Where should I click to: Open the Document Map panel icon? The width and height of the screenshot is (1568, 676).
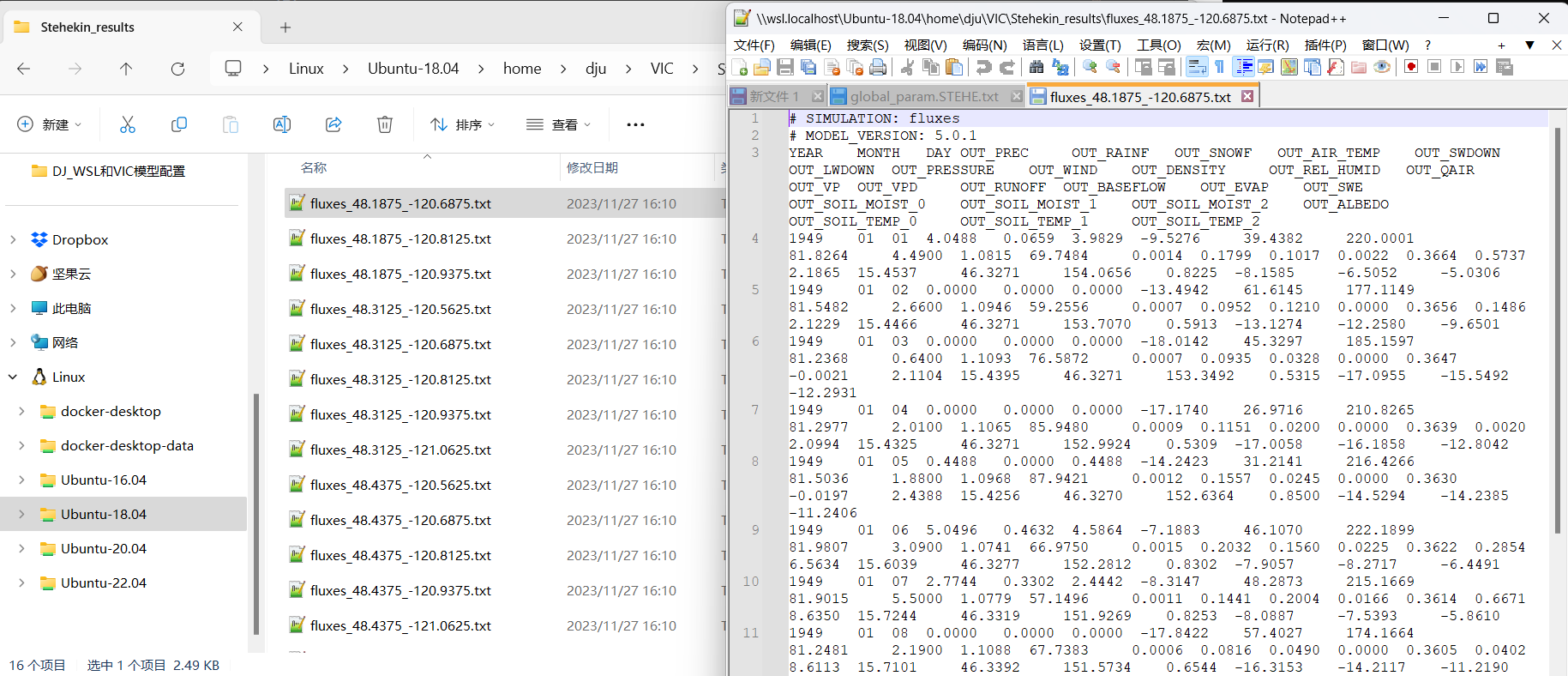pos(1289,67)
